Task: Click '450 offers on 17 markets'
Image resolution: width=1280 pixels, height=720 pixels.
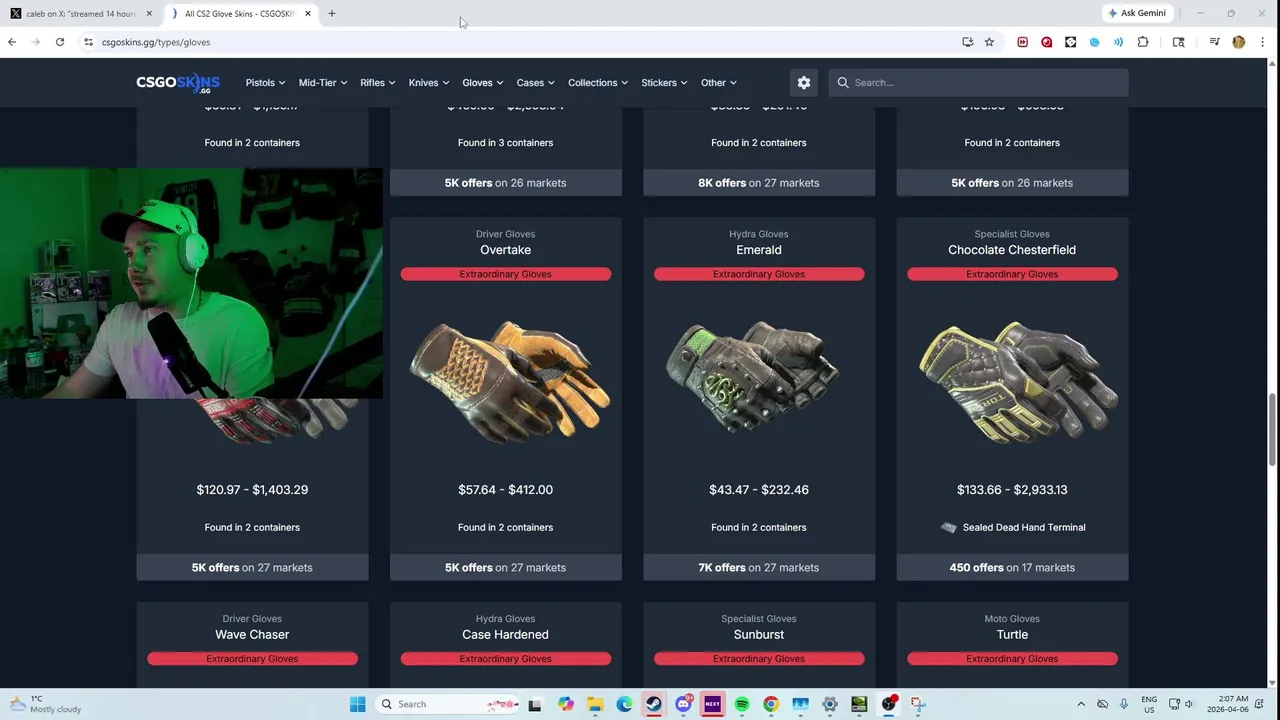Action: coord(1012,568)
